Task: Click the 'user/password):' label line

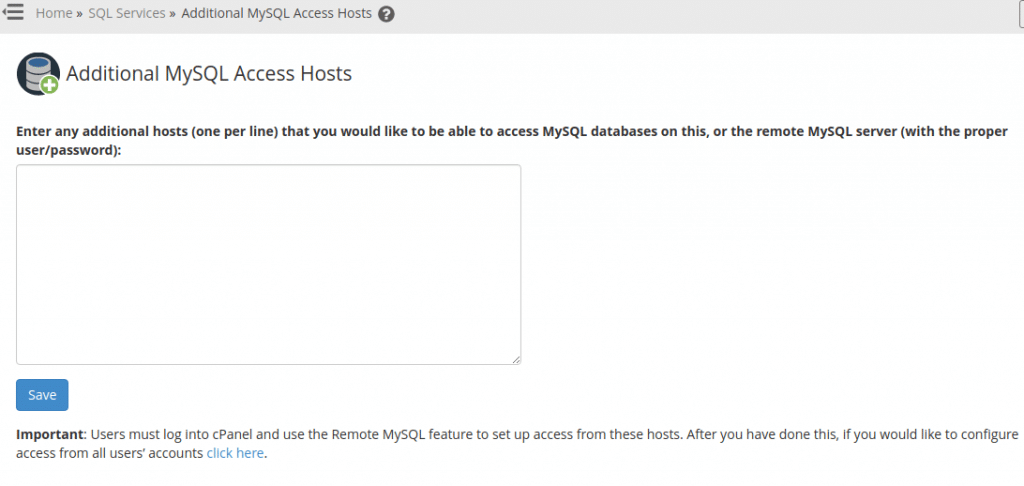Action: pyautogui.click(x=69, y=150)
